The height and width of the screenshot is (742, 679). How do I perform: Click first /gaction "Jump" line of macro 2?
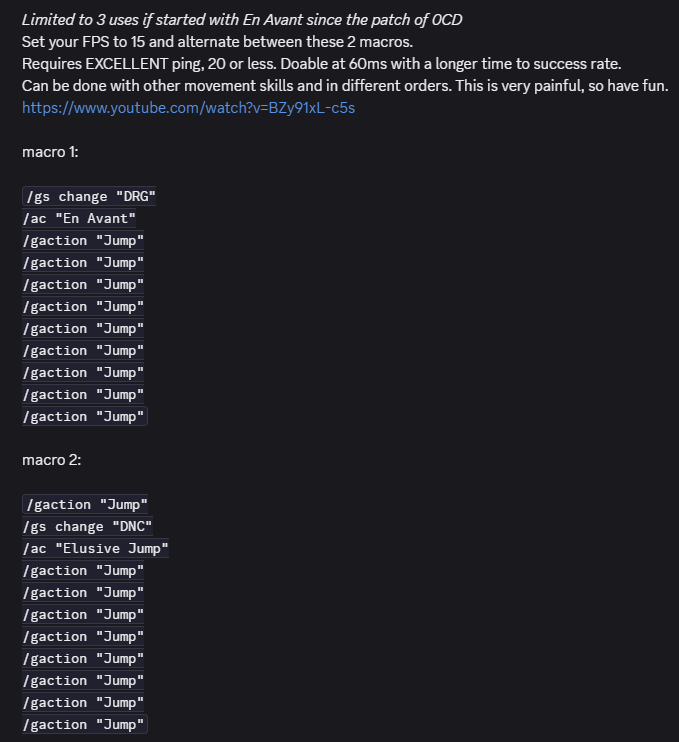click(85, 504)
